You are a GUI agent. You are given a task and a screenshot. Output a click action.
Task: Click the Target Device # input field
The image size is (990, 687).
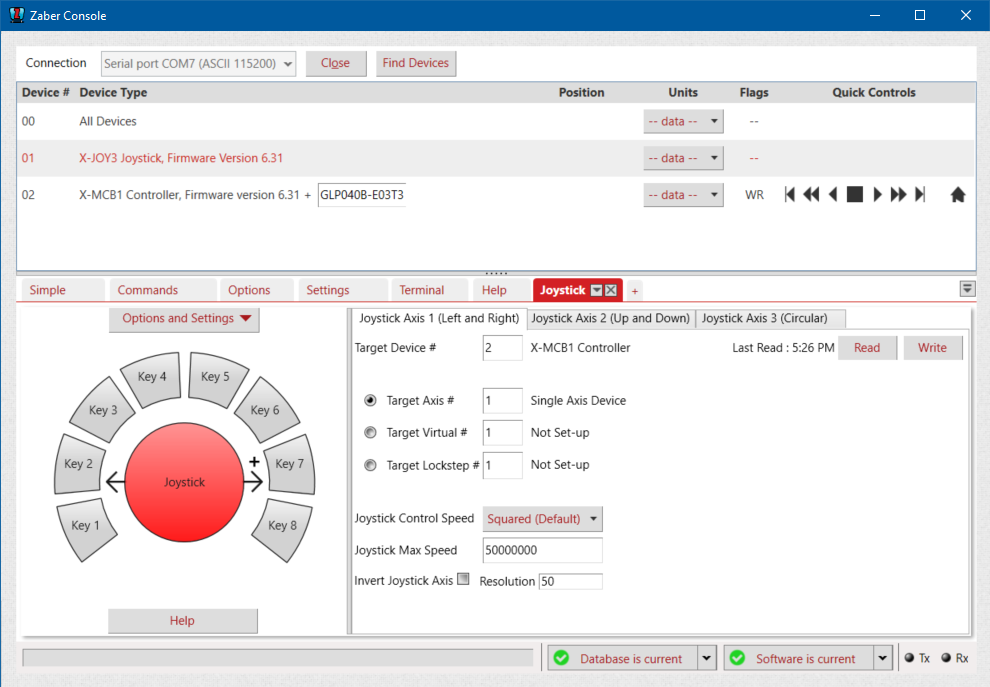click(503, 348)
